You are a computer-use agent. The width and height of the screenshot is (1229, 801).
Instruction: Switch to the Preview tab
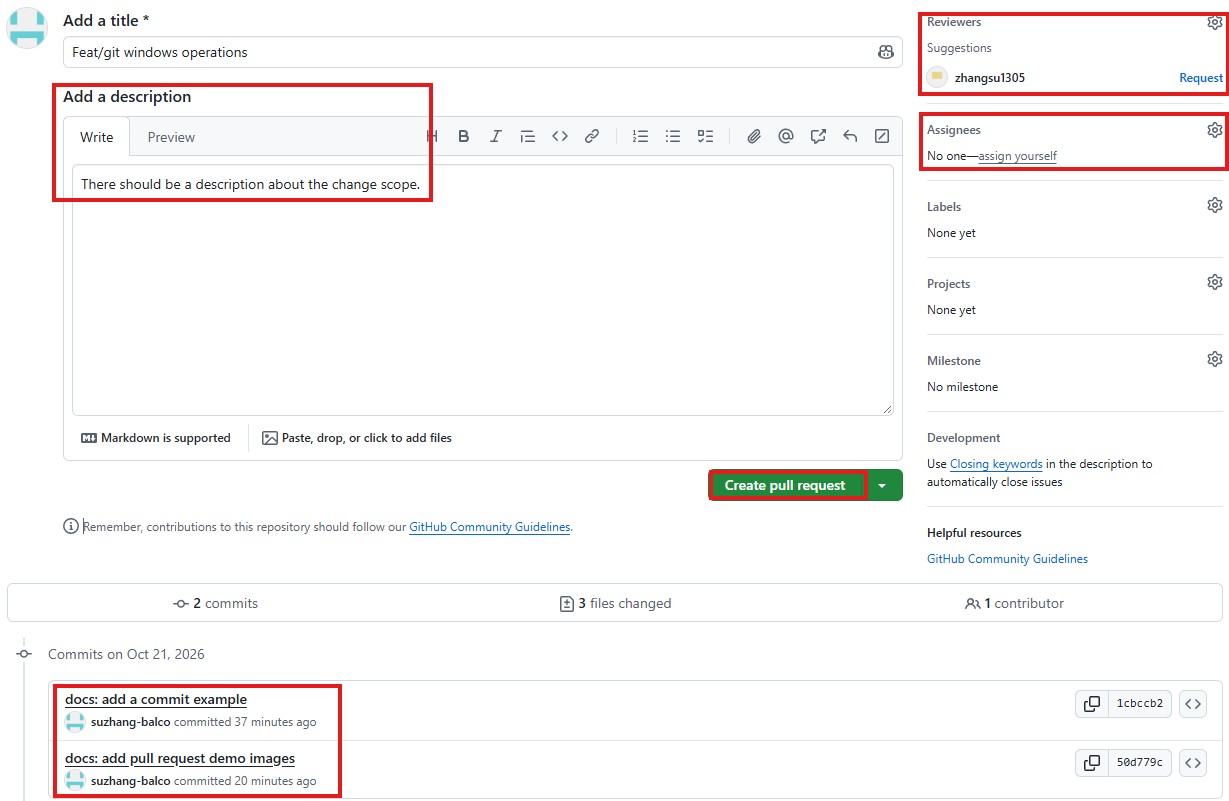click(x=171, y=137)
